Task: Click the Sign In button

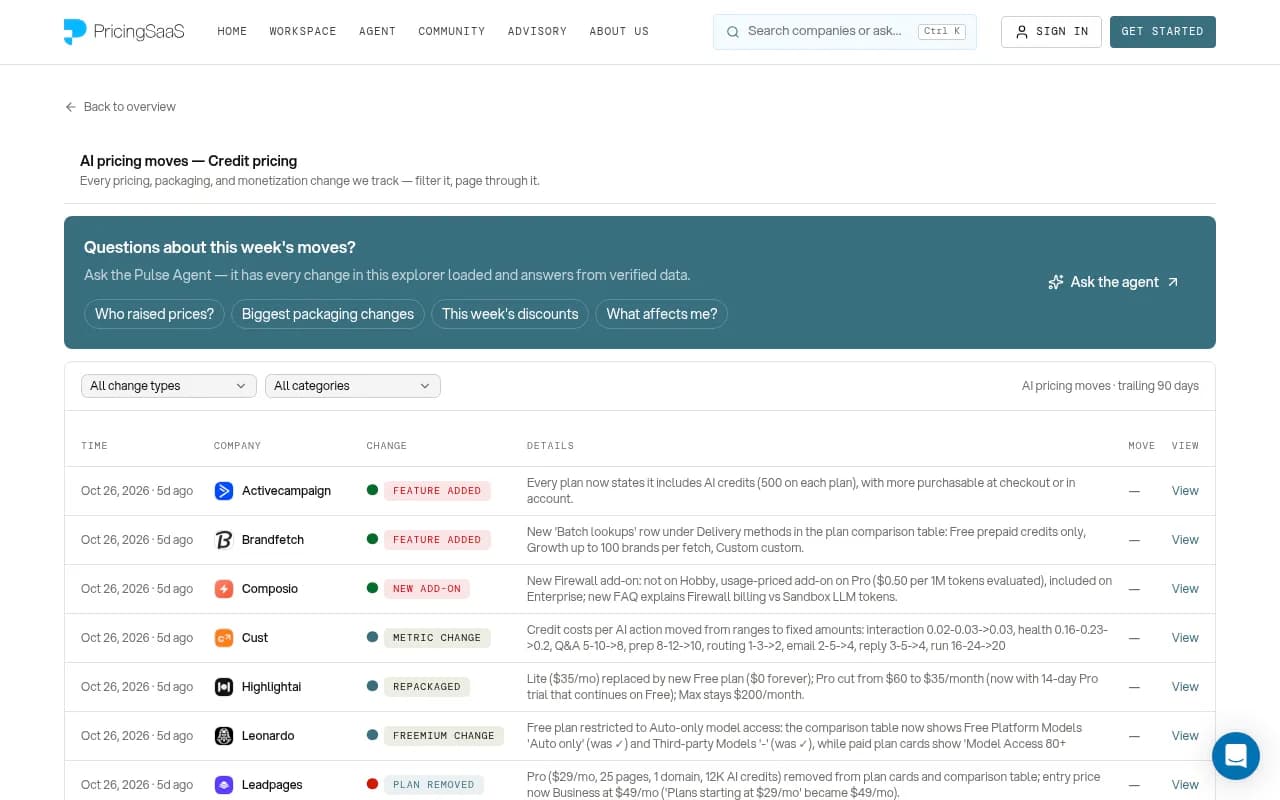Action: 1051,32
